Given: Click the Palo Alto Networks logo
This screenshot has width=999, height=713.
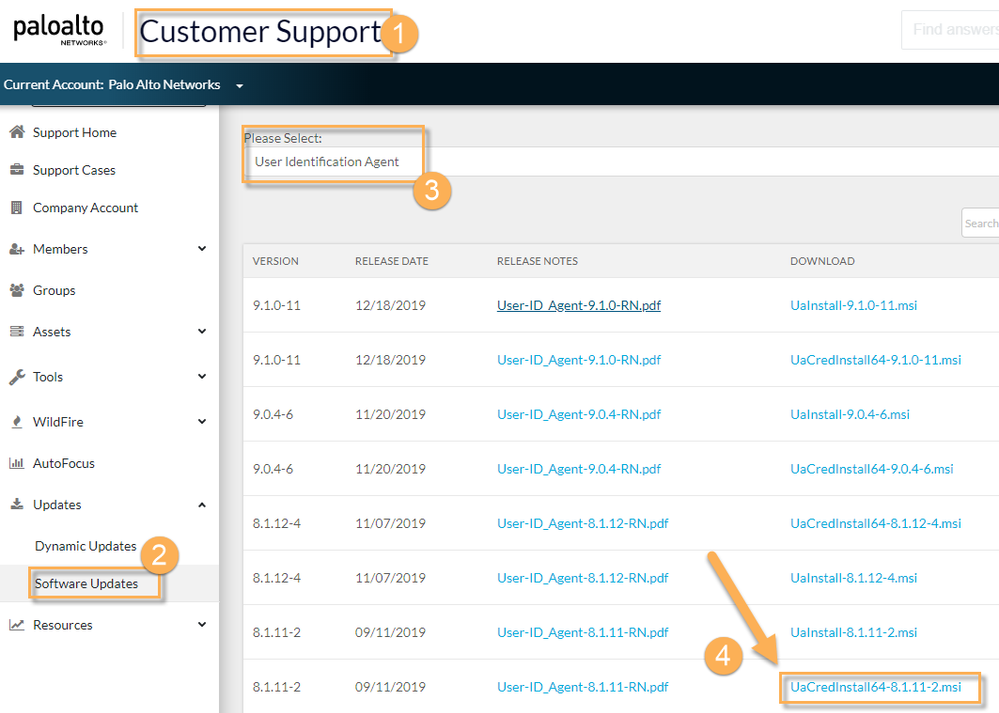Looking at the screenshot, I should pyautogui.click(x=59, y=31).
